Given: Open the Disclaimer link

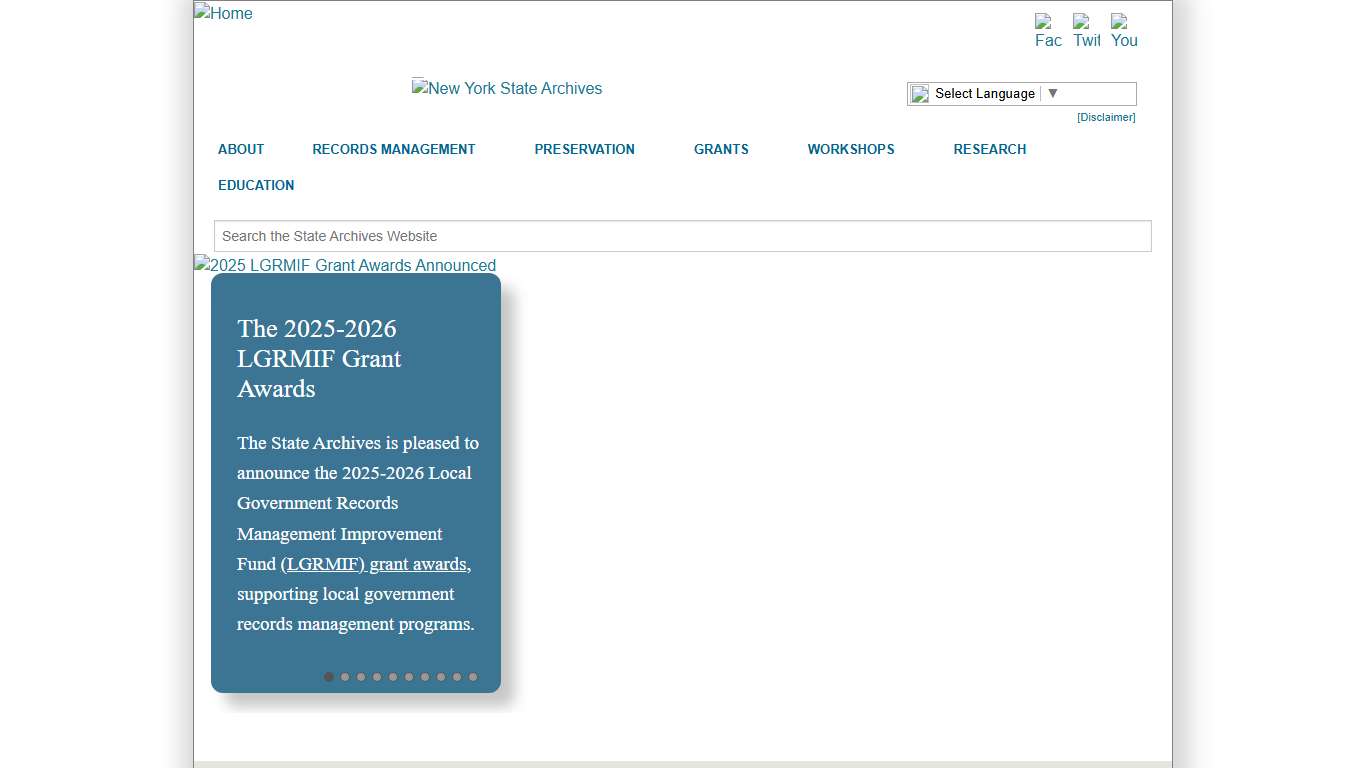Looking at the screenshot, I should (1106, 117).
